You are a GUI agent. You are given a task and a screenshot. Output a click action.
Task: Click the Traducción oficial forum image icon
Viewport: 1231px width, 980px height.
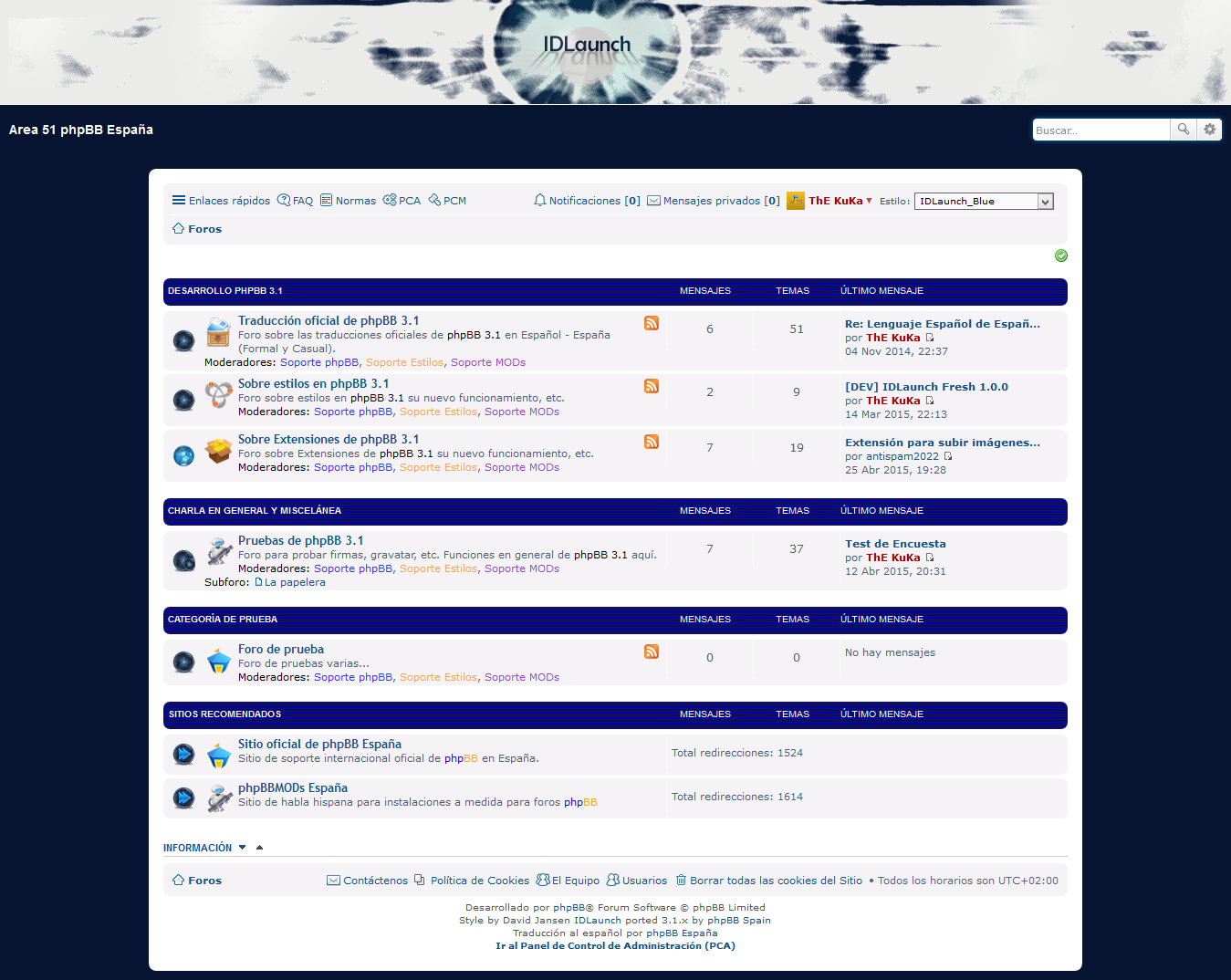[x=218, y=332]
